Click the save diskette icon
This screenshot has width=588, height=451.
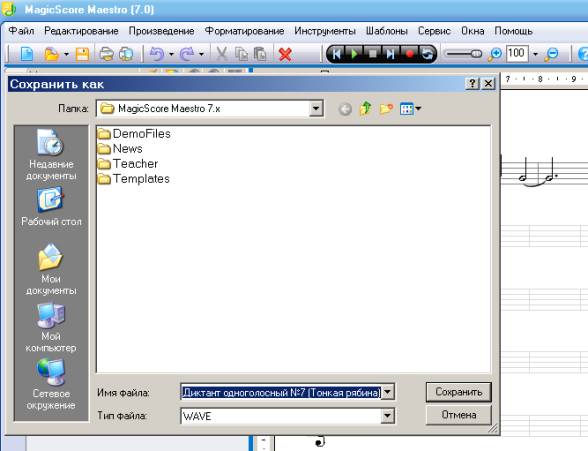coord(82,54)
